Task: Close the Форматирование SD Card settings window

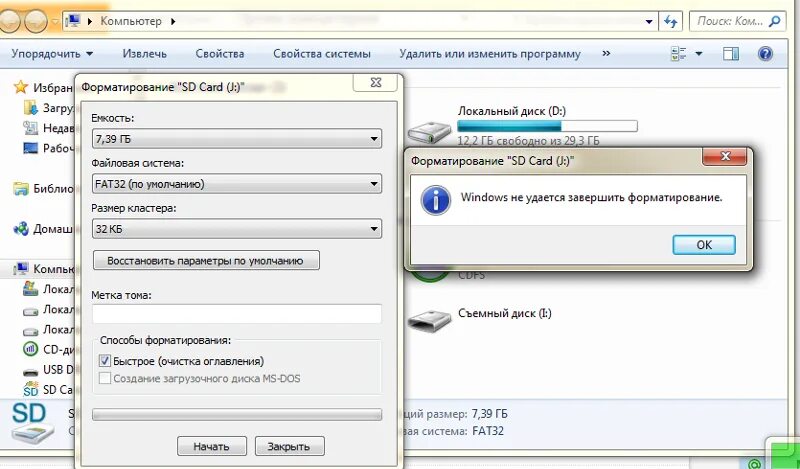Action: (376, 82)
